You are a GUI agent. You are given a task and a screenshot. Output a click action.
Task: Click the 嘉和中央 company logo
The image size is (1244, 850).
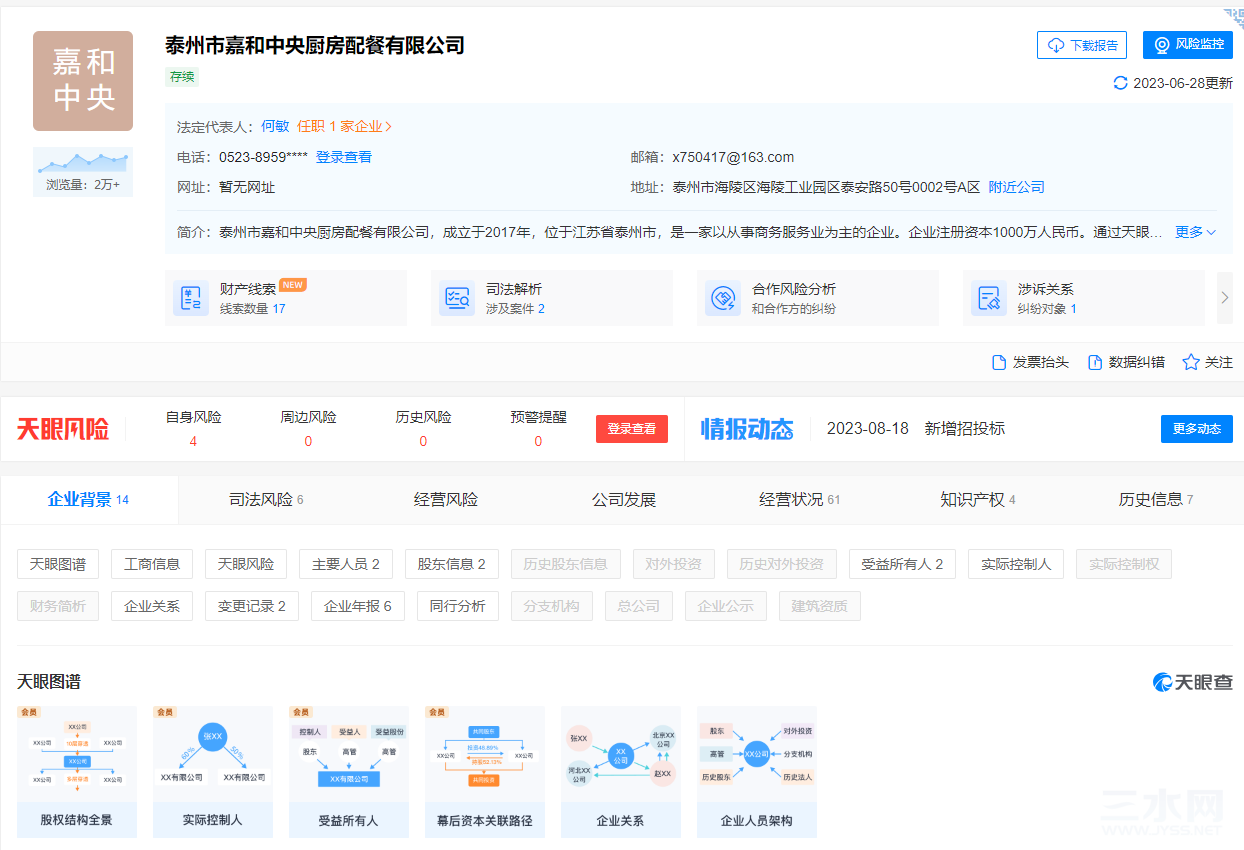[x=83, y=81]
